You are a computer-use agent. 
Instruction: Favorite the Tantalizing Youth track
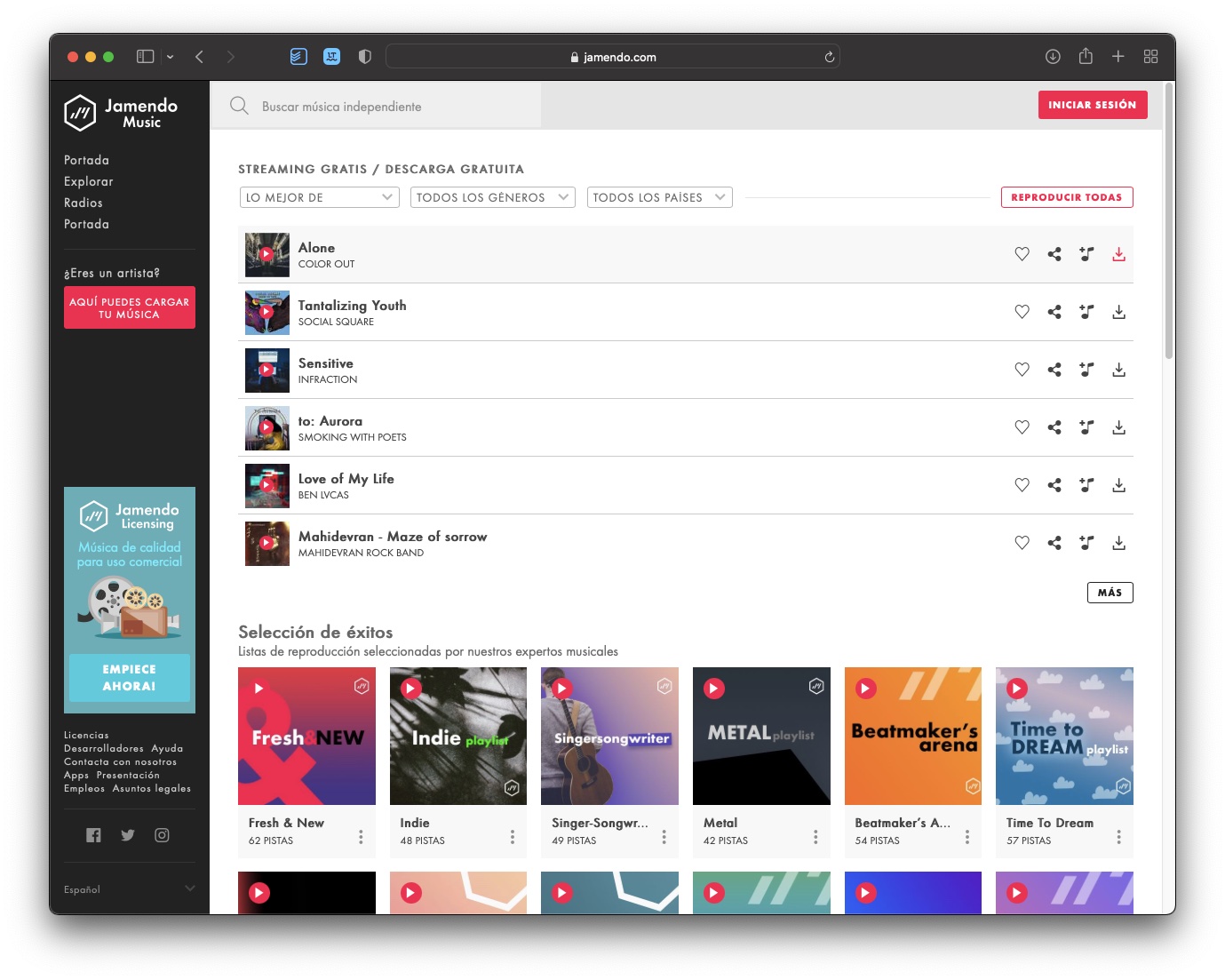tap(1022, 312)
